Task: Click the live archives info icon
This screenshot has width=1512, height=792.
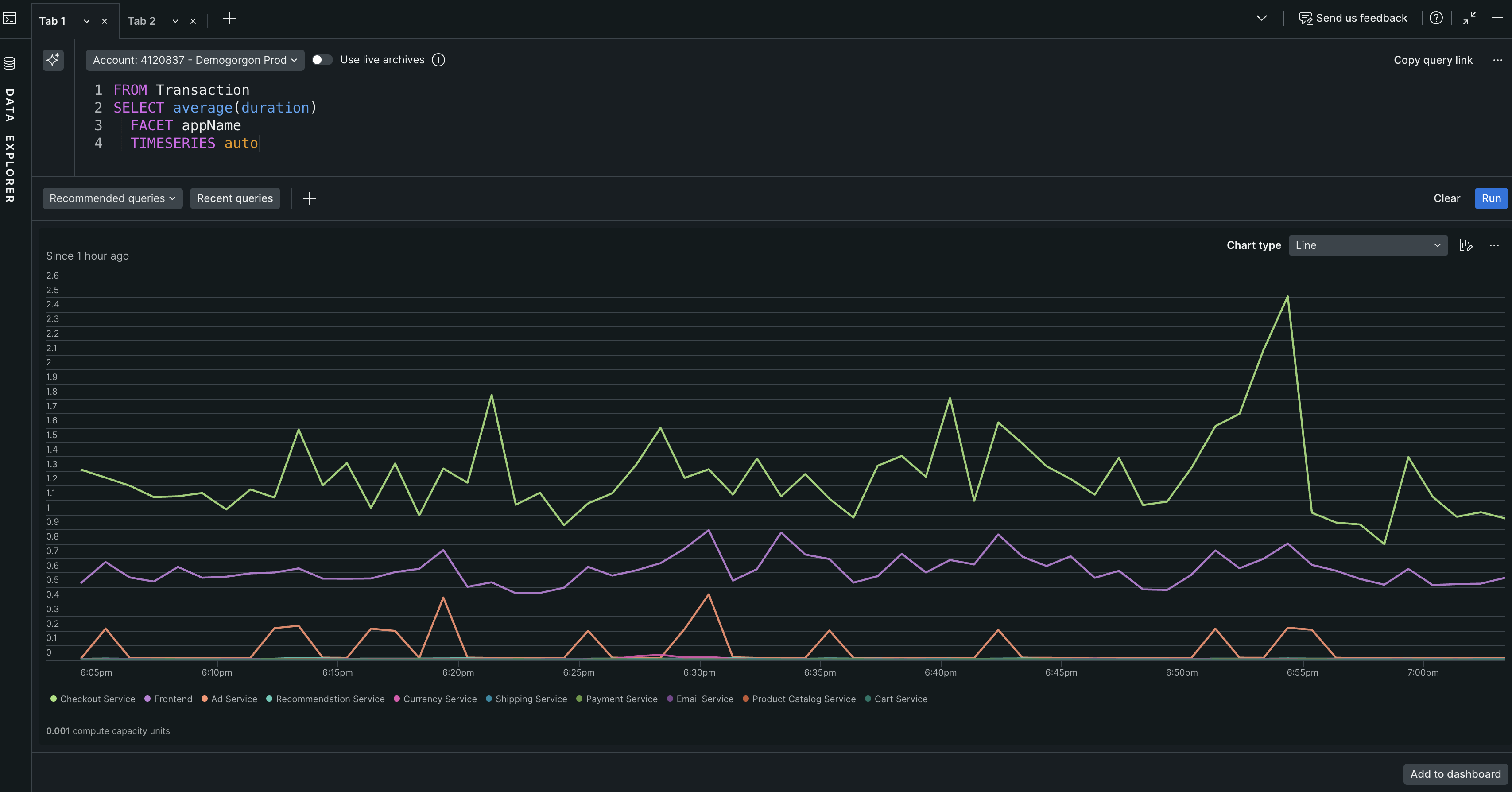Action: [438, 60]
